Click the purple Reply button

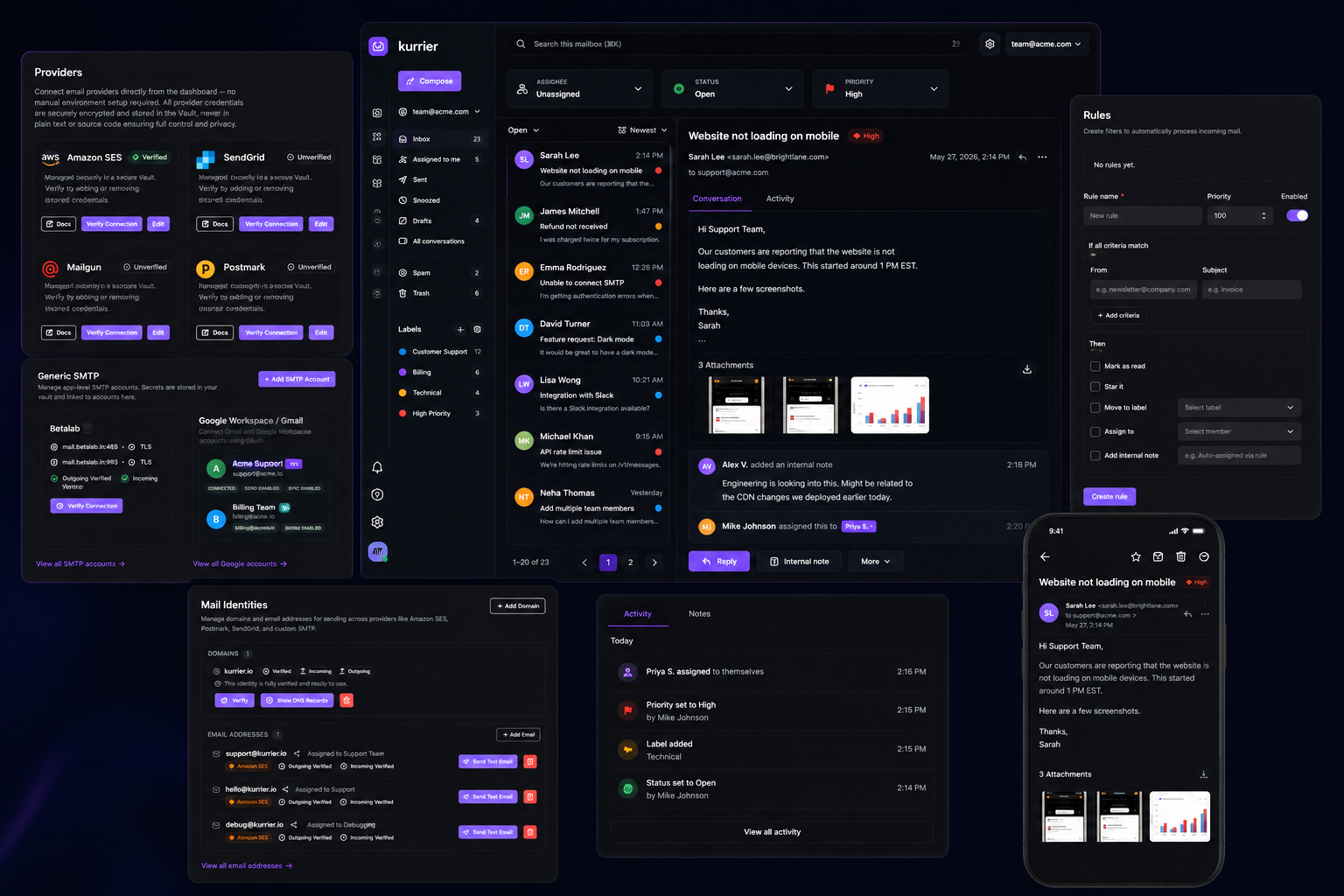point(719,562)
